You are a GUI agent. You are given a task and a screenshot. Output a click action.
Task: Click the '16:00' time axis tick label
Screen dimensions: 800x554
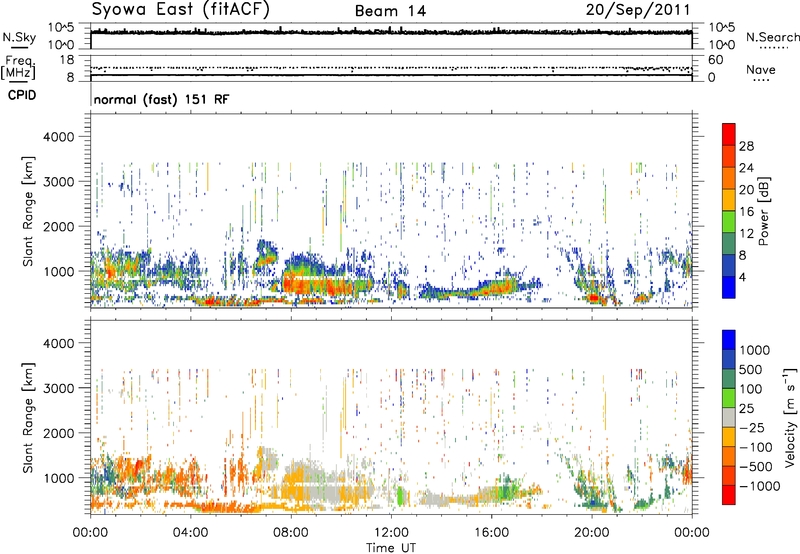coord(491,533)
